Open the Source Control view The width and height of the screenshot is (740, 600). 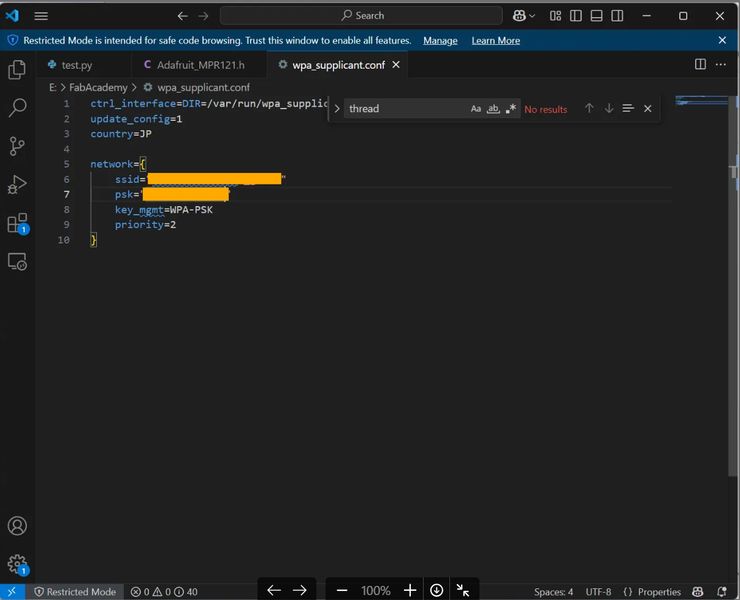(17, 146)
